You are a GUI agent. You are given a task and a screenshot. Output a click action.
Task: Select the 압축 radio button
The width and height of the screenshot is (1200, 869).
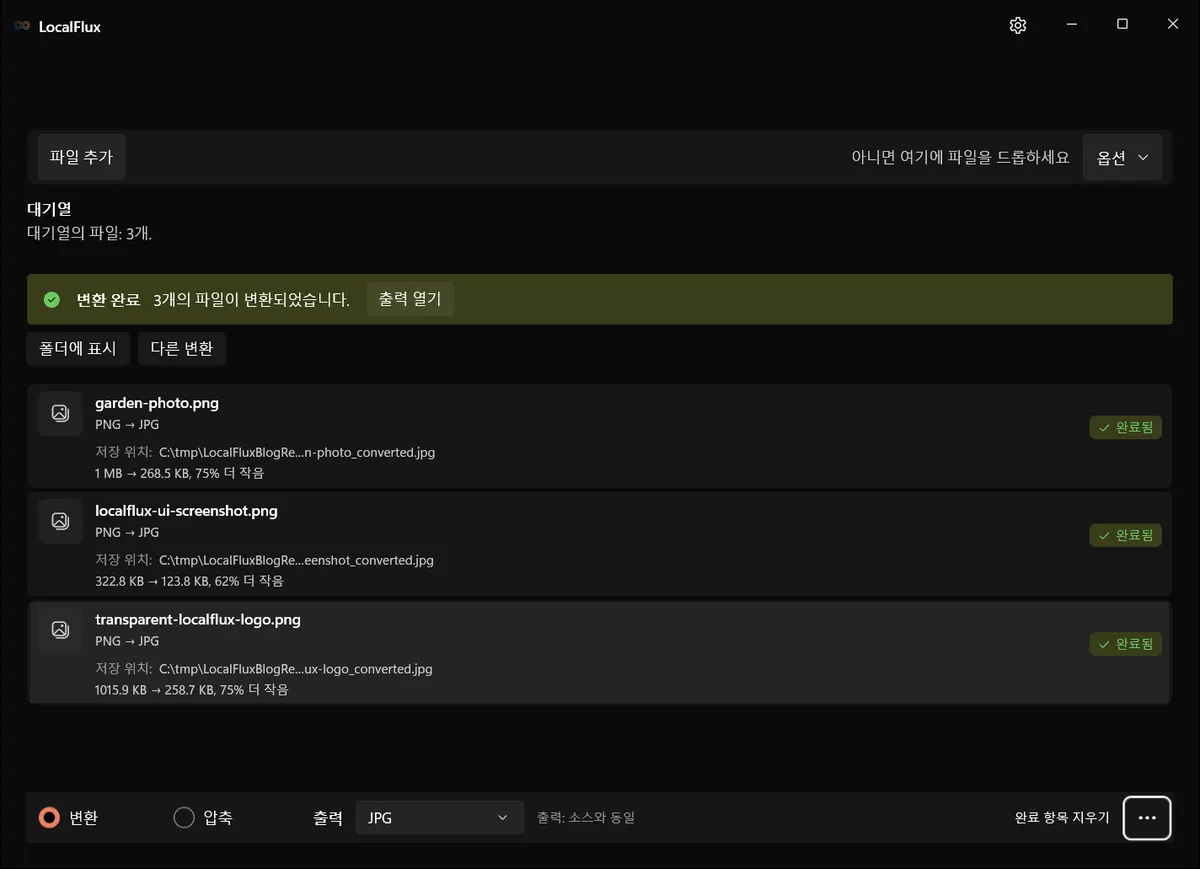(184, 818)
